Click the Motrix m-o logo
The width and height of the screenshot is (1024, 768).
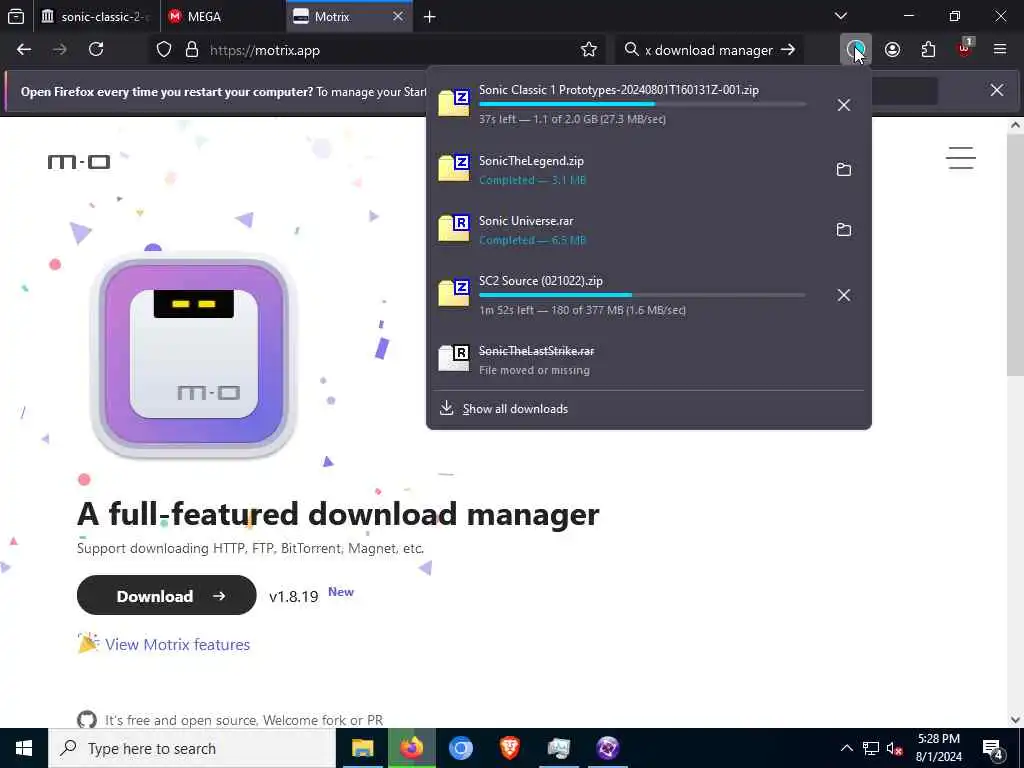tap(79, 162)
